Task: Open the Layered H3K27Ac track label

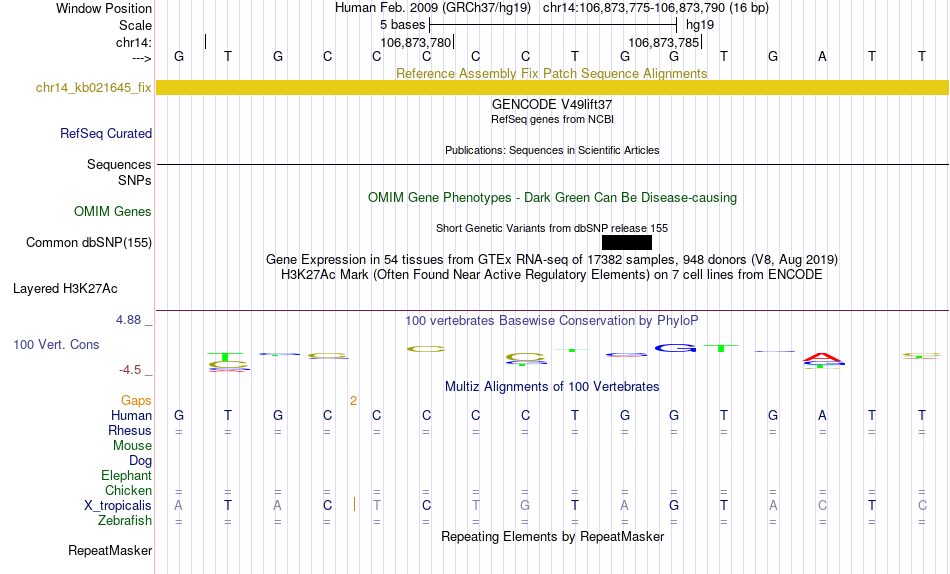Action: (65, 289)
